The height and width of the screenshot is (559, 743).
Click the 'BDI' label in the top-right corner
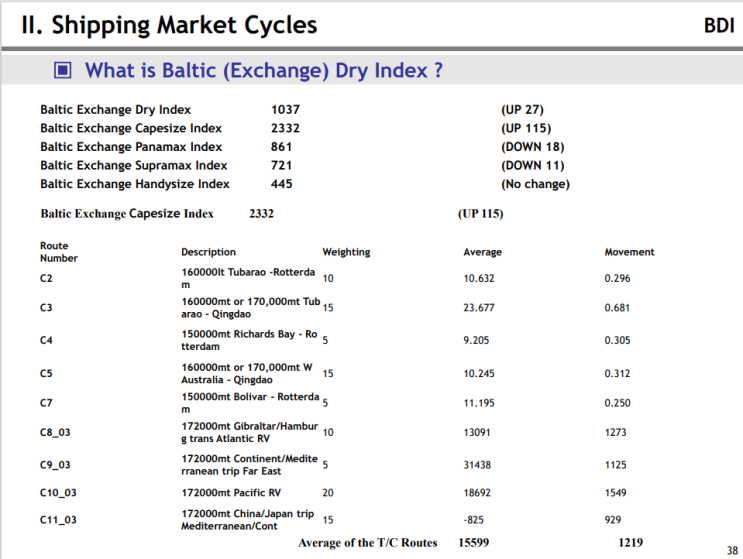(x=718, y=26)
